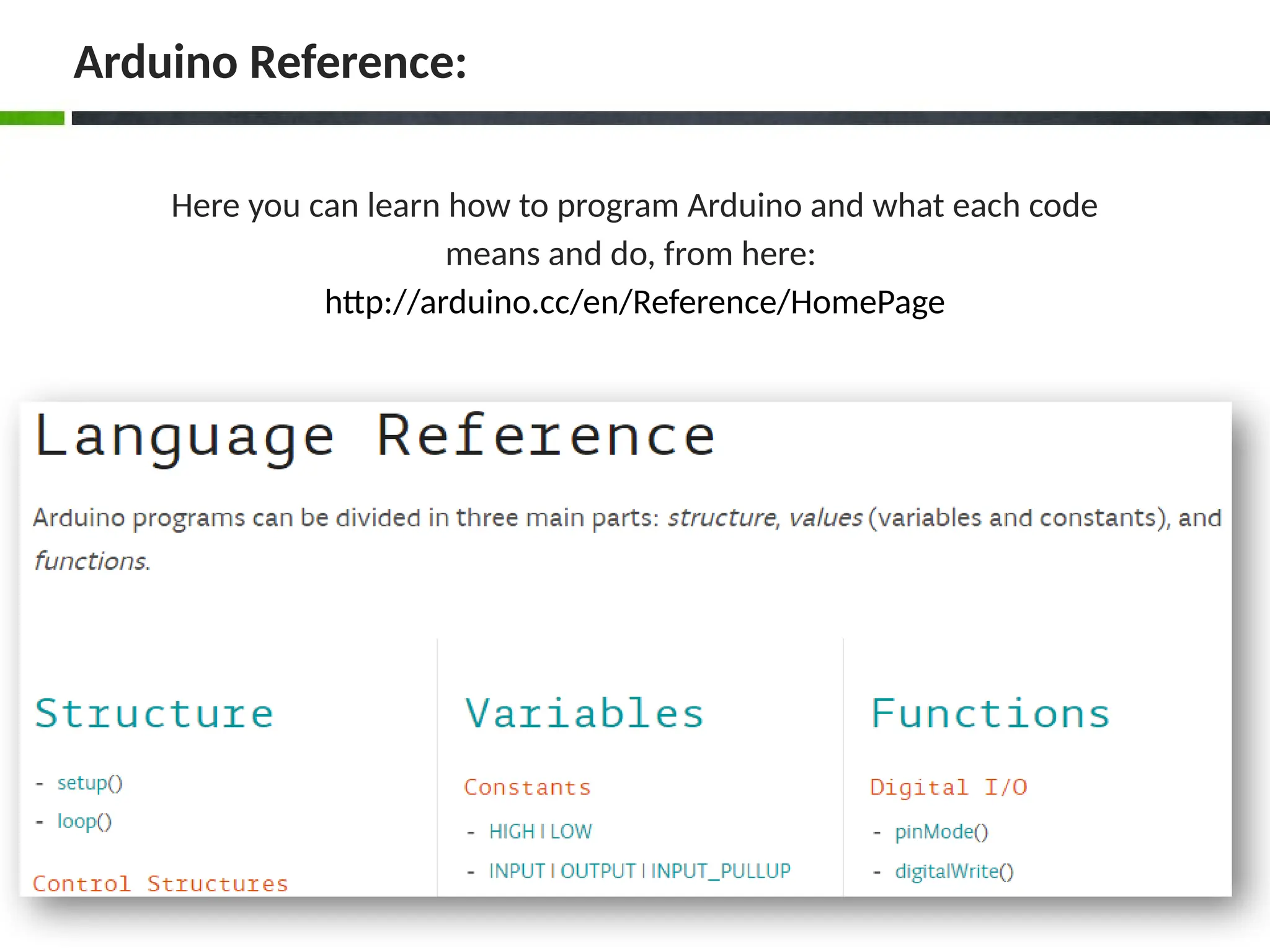Click the Digital I/O subheading
This screenshot has height=952, width=1270.
[x=949, y=787]
